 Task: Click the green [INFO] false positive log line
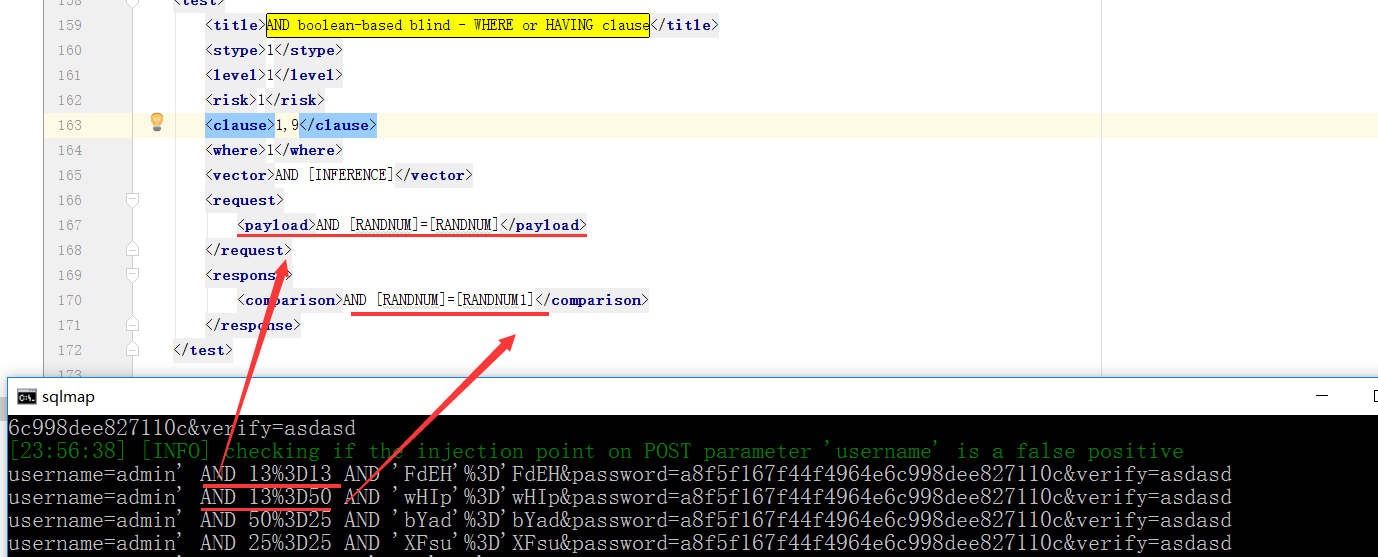(596, 451)
